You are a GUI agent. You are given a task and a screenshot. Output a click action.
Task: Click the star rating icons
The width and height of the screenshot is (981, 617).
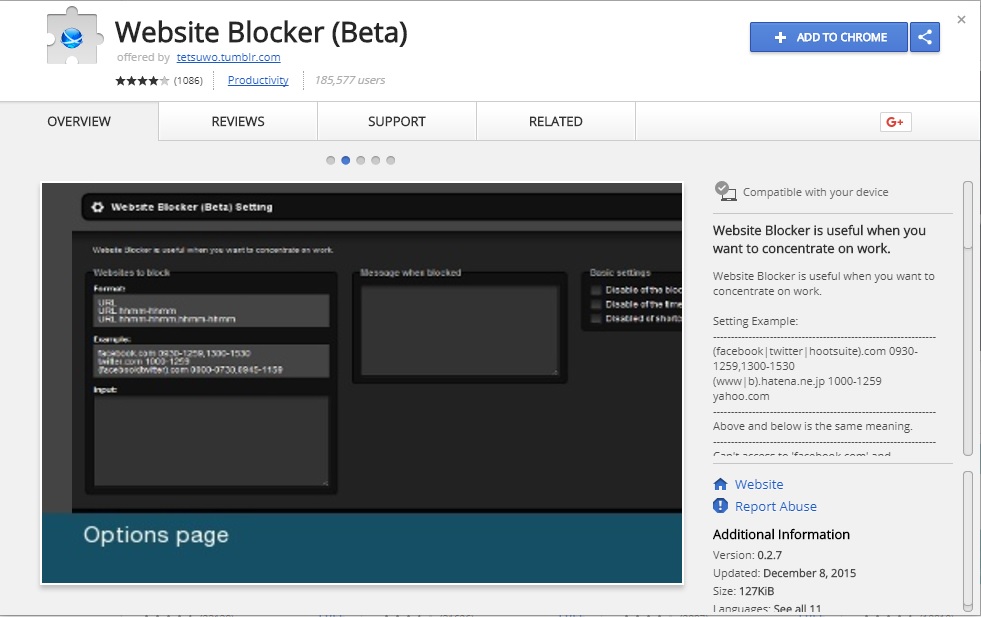point(142,80)
